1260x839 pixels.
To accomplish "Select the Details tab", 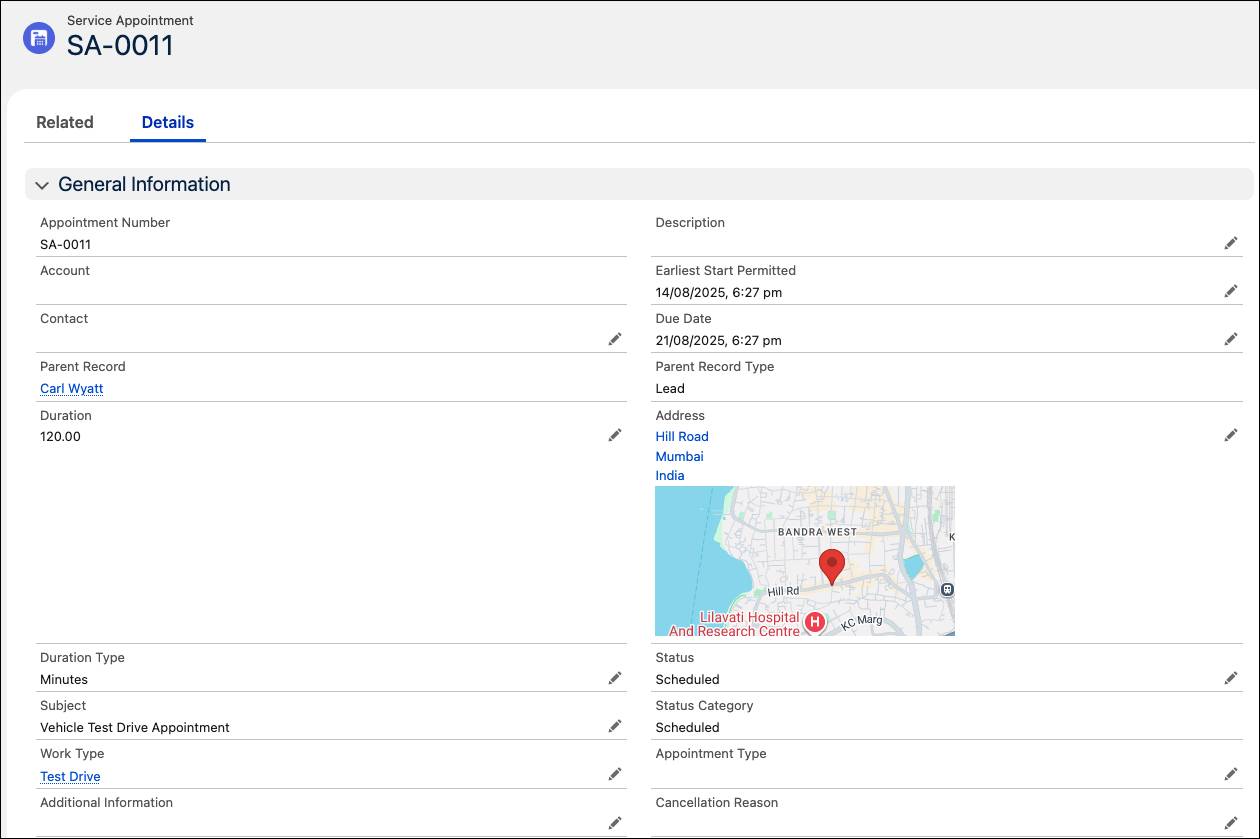I will 168,122.
